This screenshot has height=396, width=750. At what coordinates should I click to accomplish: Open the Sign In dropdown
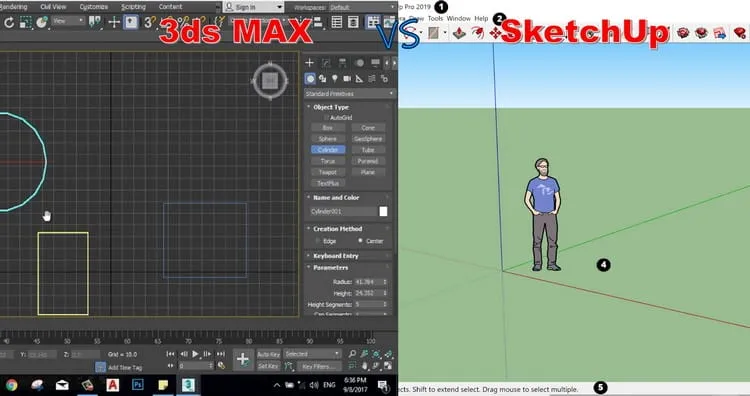point(253,7)
